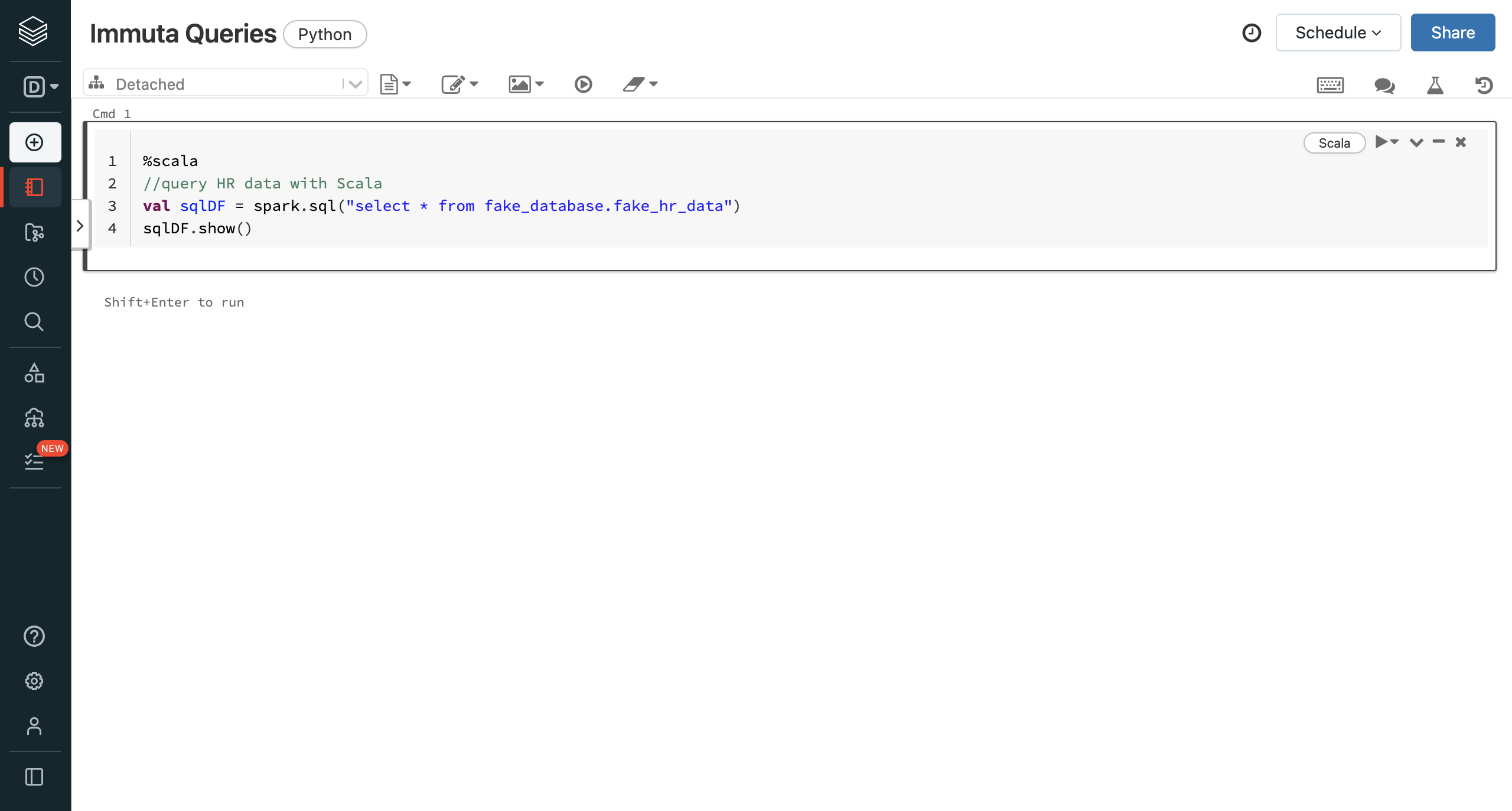
Task: Click the Cmd 1 cell label
Action: pos(112,113)
